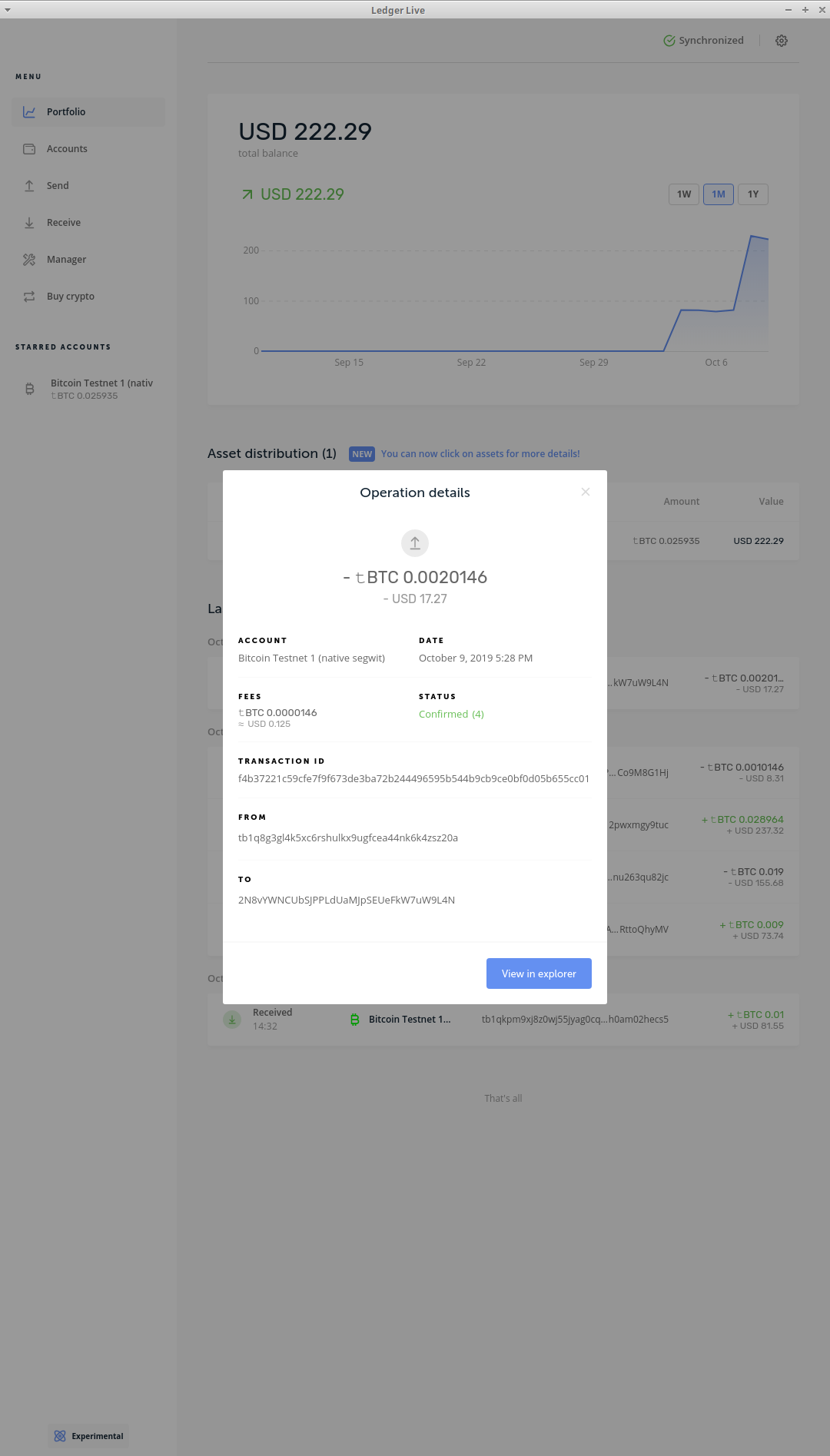Select 1W chart range
Image resolution: width=830 pixels, height=1456 pixels.
click(x=684, y=194)
